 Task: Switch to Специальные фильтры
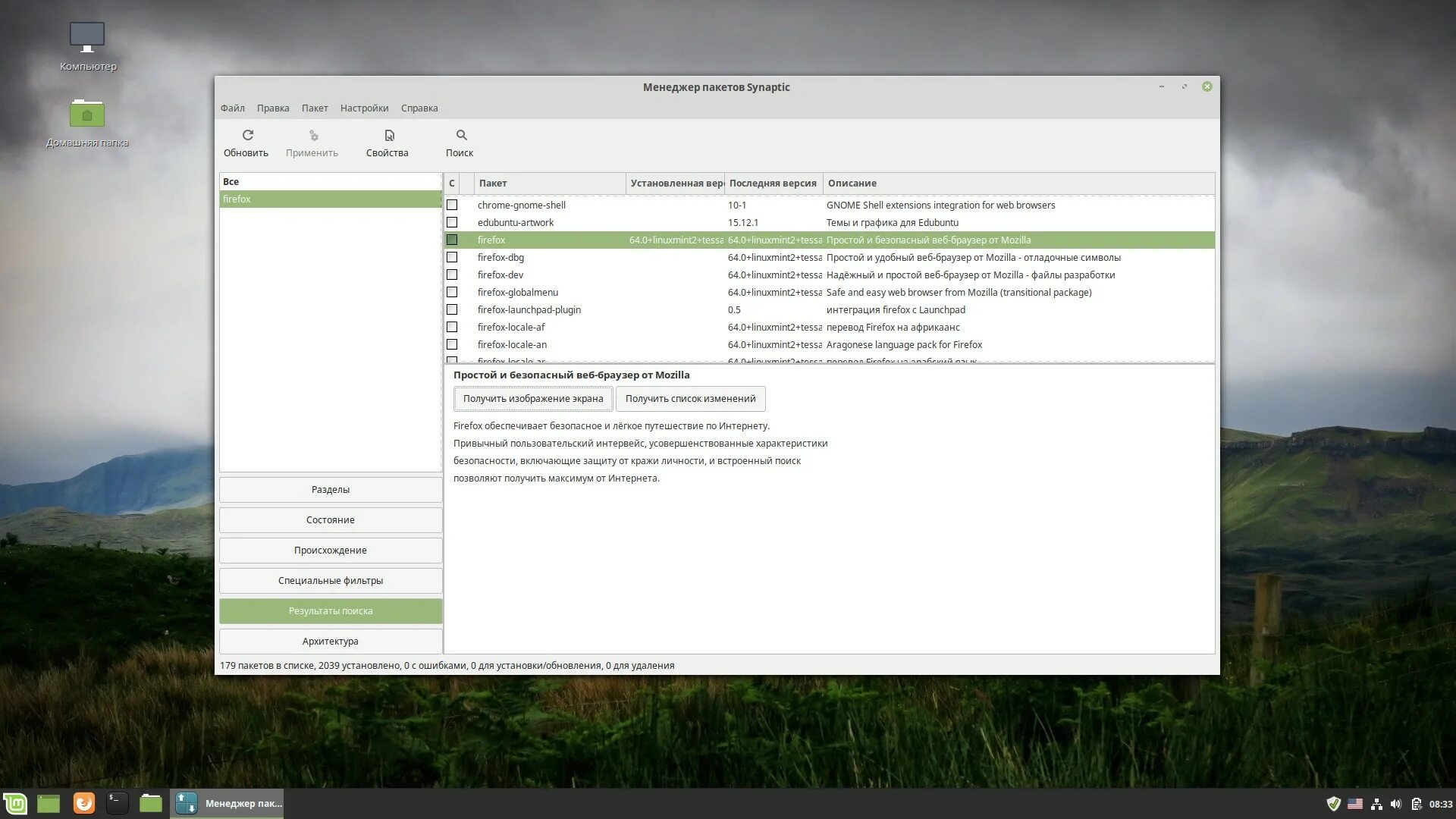coord(331,580)
